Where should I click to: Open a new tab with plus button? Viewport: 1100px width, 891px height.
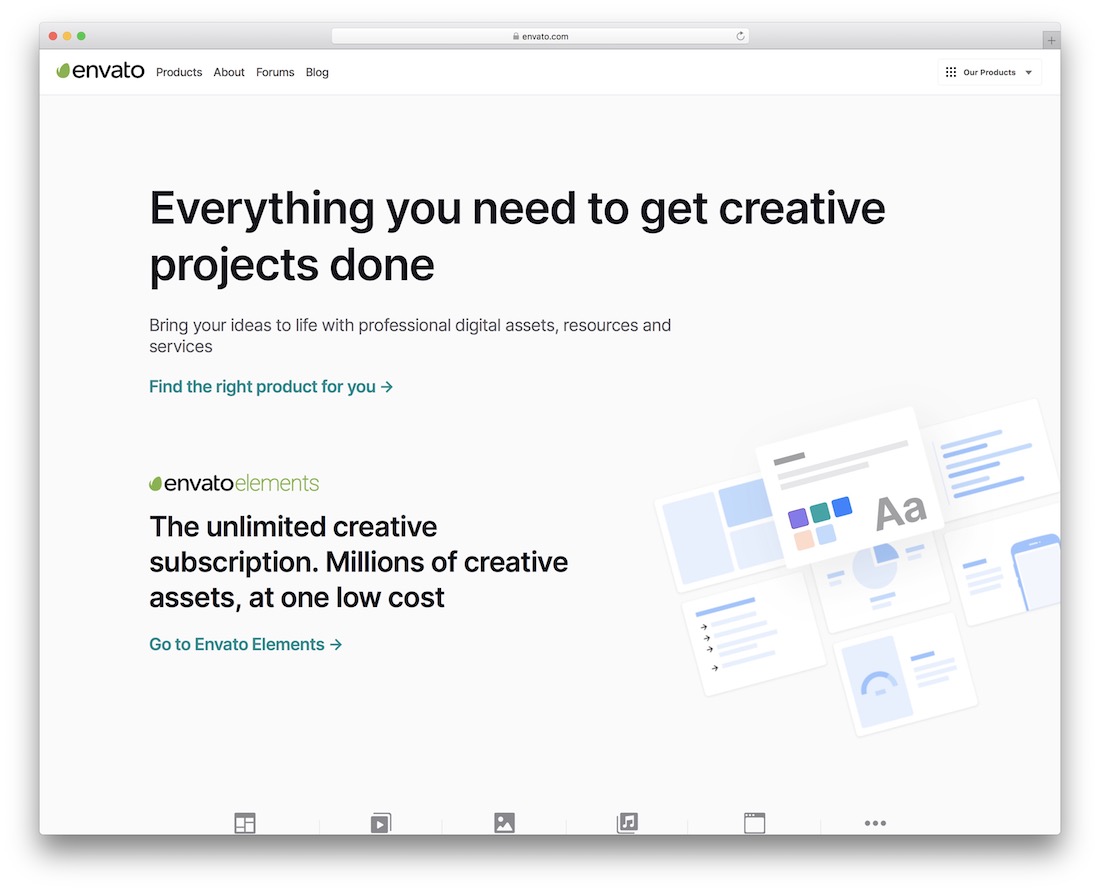coord(1051,40)
